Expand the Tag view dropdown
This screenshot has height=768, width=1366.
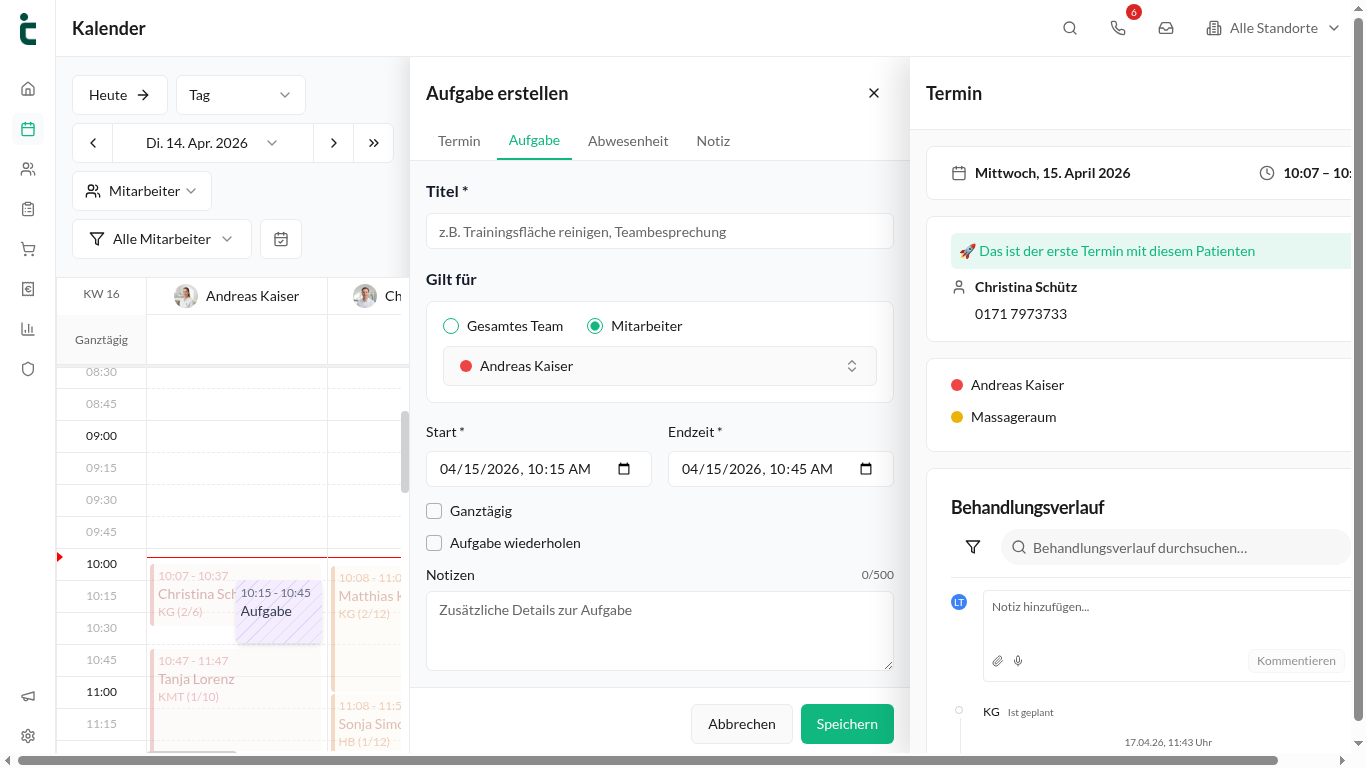241,95
